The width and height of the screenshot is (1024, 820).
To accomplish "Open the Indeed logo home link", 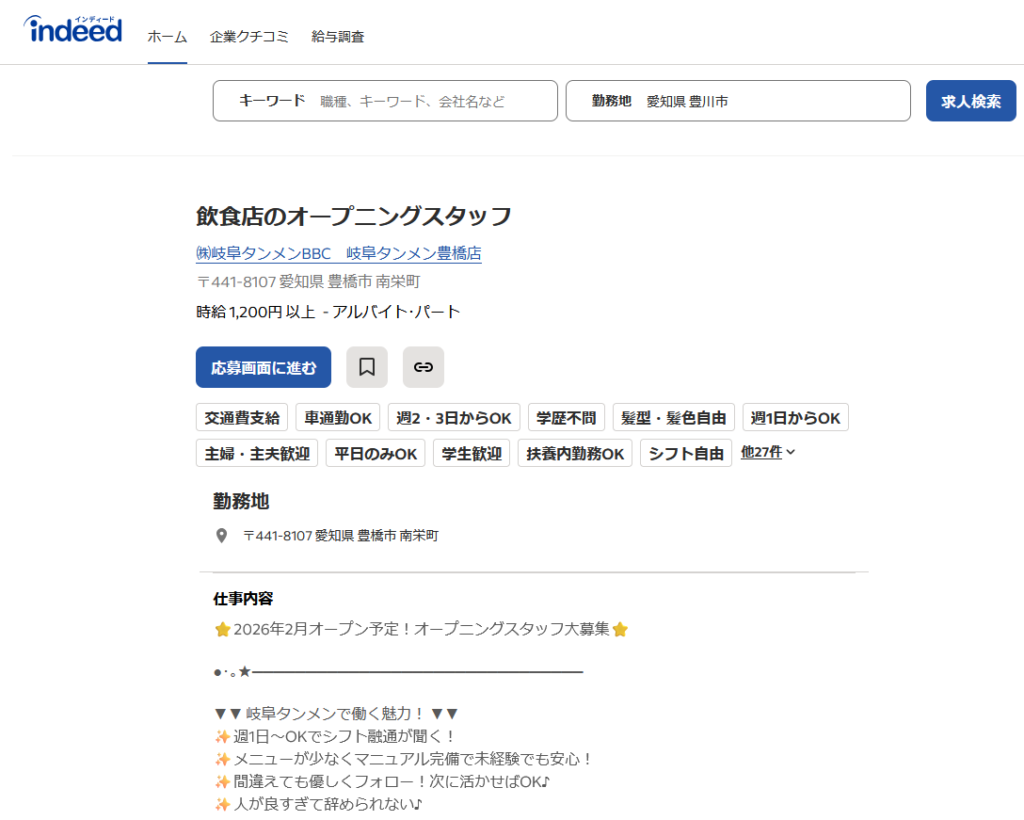I will [73, 30].
